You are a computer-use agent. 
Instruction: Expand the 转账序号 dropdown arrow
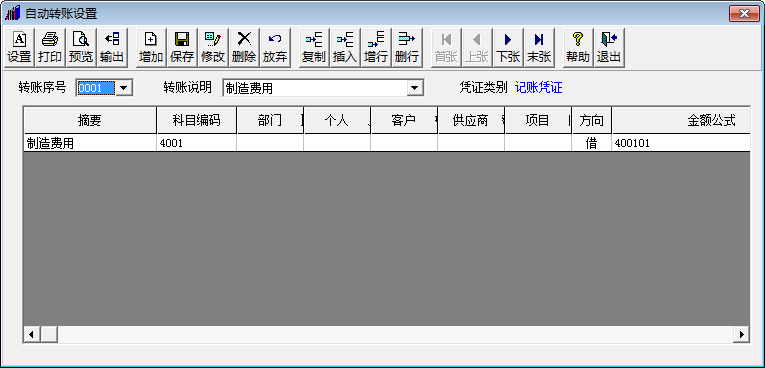point(123,88)
